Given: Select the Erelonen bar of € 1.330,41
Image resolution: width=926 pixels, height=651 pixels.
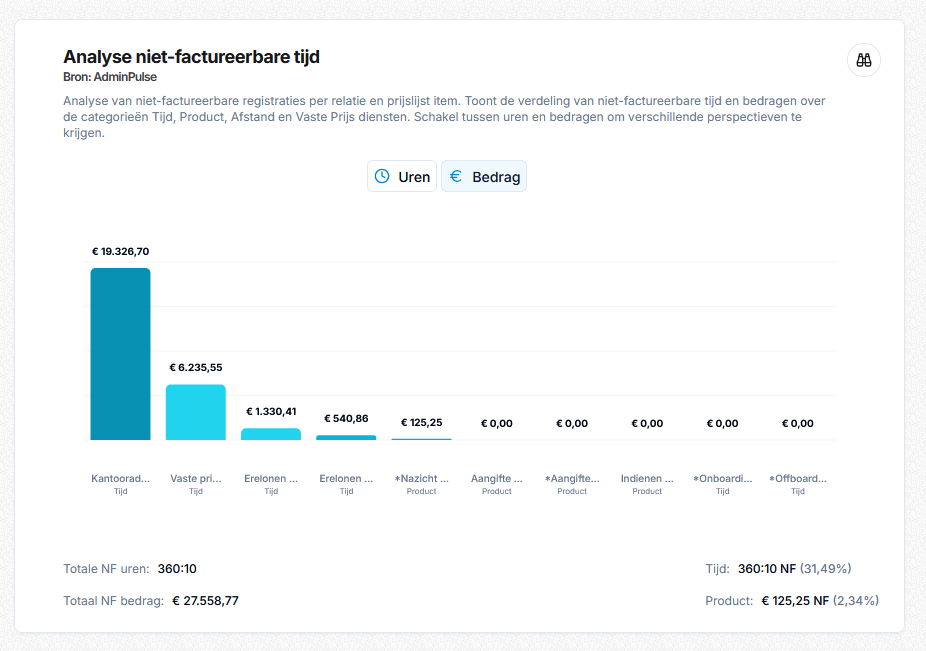Looking at the screenshot, I should (x=271, y=434).
